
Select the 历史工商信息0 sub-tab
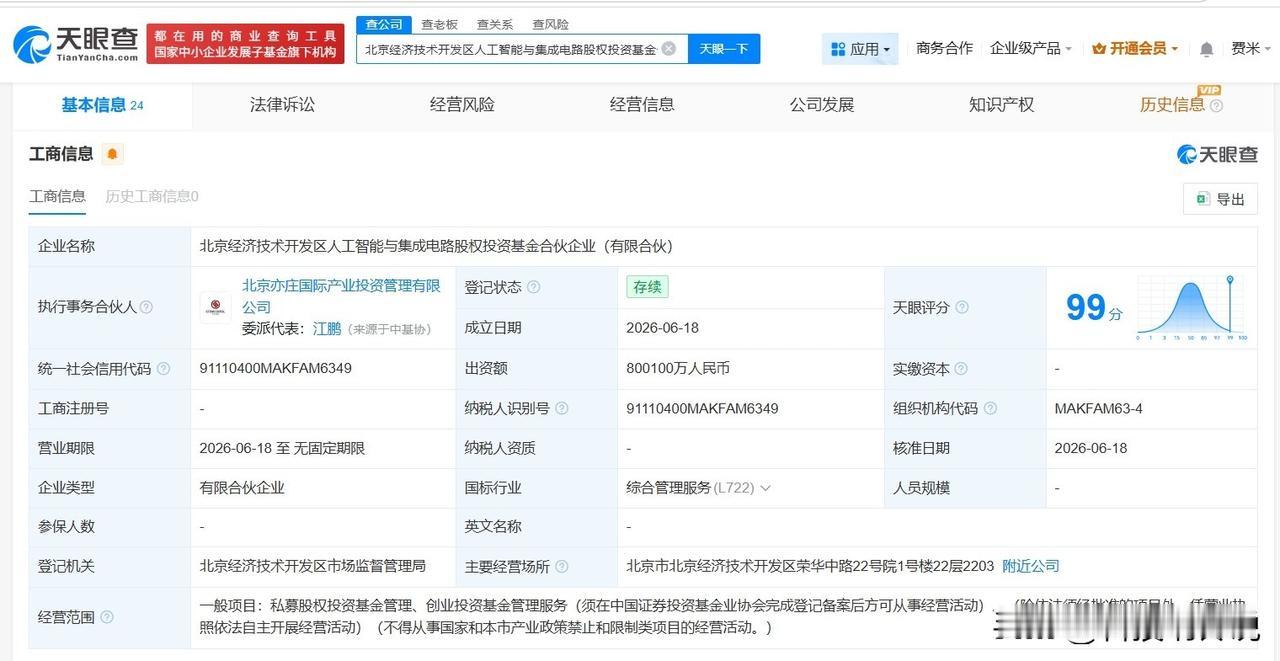pyautogui.click(x=152, y=197)
